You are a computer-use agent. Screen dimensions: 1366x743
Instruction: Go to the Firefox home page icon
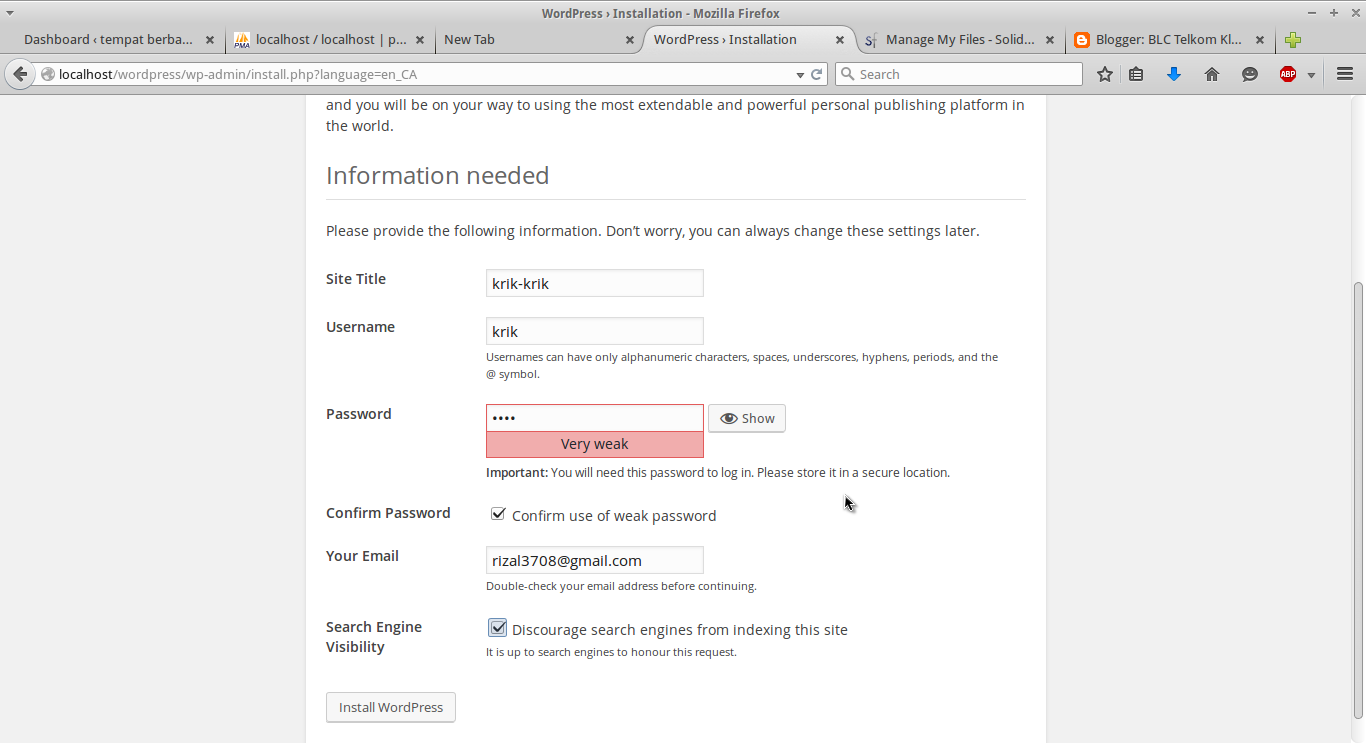pos(1212,74)
